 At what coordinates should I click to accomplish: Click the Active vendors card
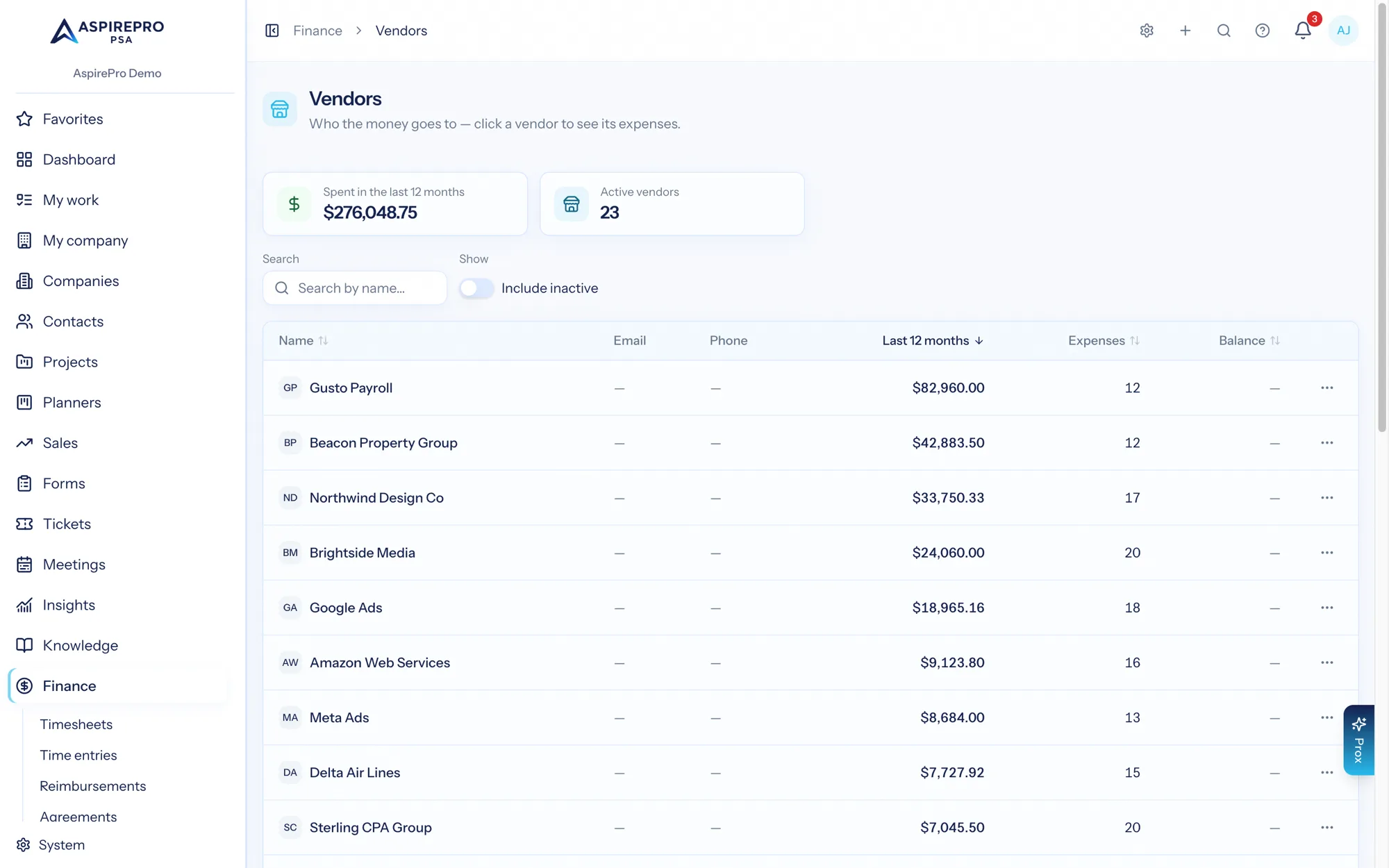pyautogui.click(x=672, y=203)
